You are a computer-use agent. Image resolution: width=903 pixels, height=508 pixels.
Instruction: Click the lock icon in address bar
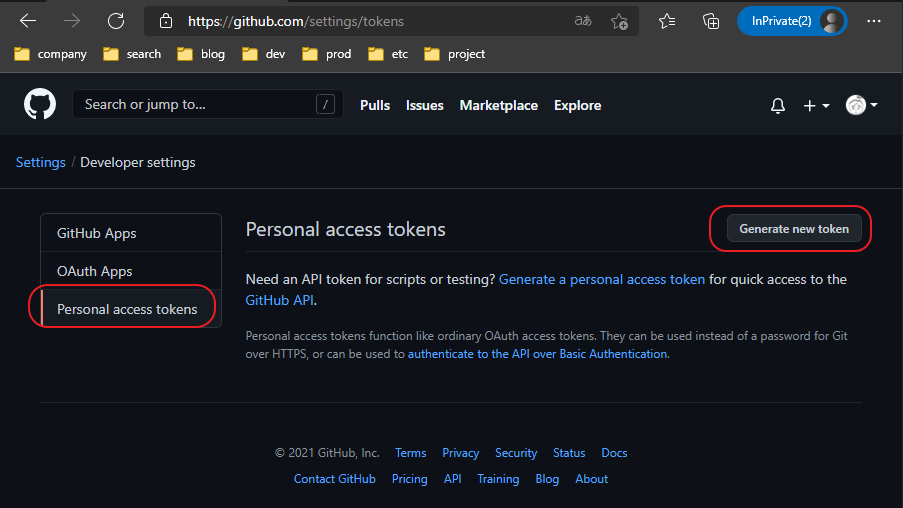tap(166, 21)
